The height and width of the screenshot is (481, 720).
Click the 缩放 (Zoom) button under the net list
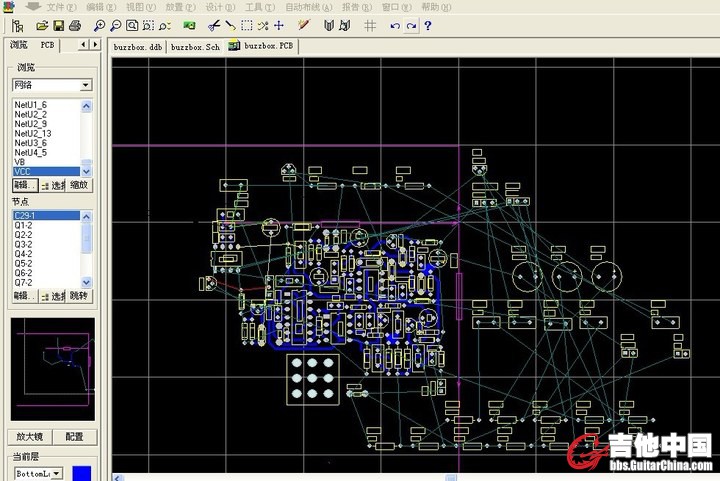point(79,185)
